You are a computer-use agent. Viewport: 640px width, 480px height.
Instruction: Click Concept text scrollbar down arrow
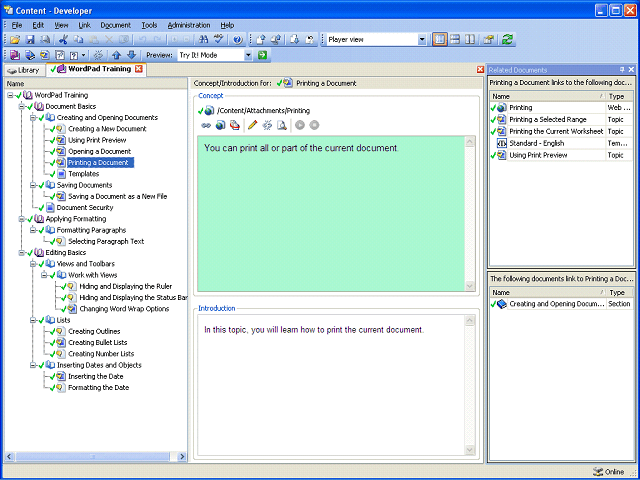470,286
